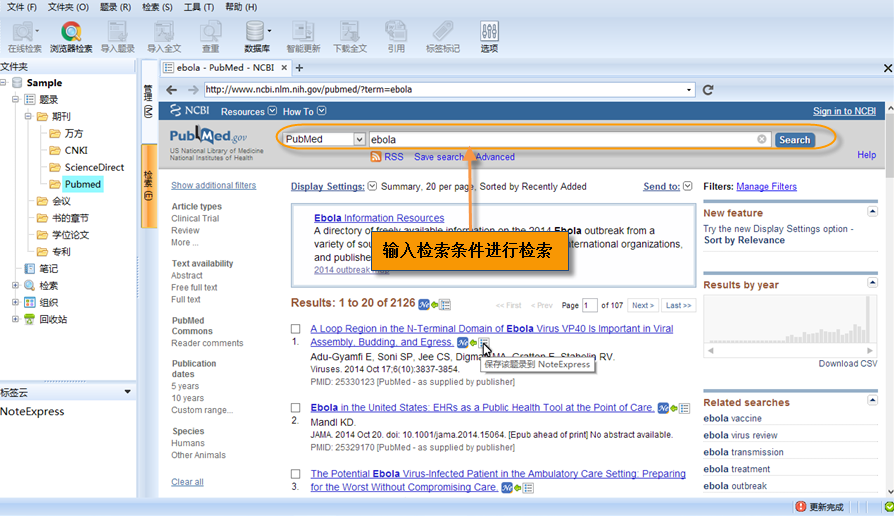894x516 pixels.
Task: Click the blue Search button
Action: [x=794, y=140]
